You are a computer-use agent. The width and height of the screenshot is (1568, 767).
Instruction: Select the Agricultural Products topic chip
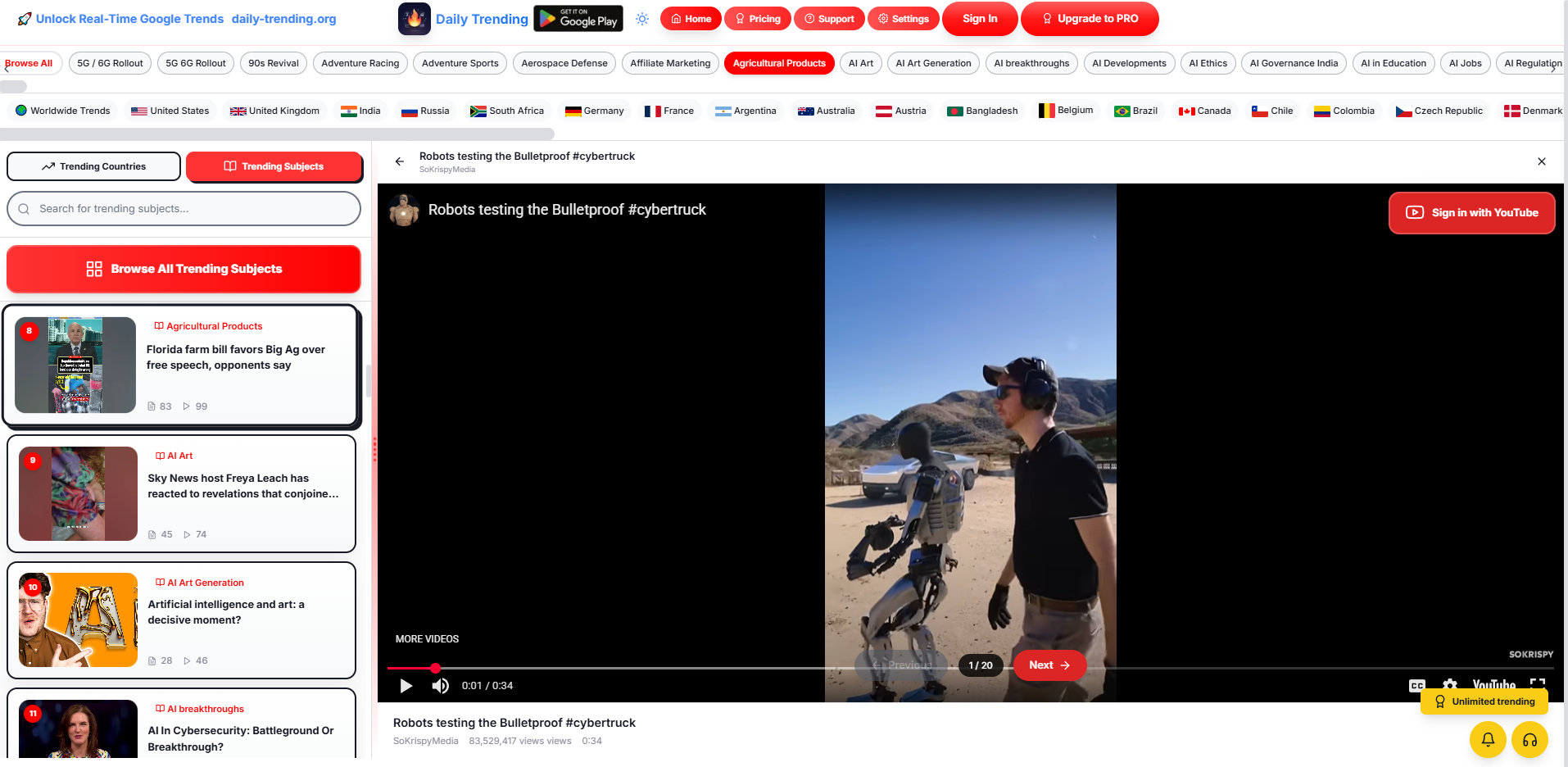(779, 63)
